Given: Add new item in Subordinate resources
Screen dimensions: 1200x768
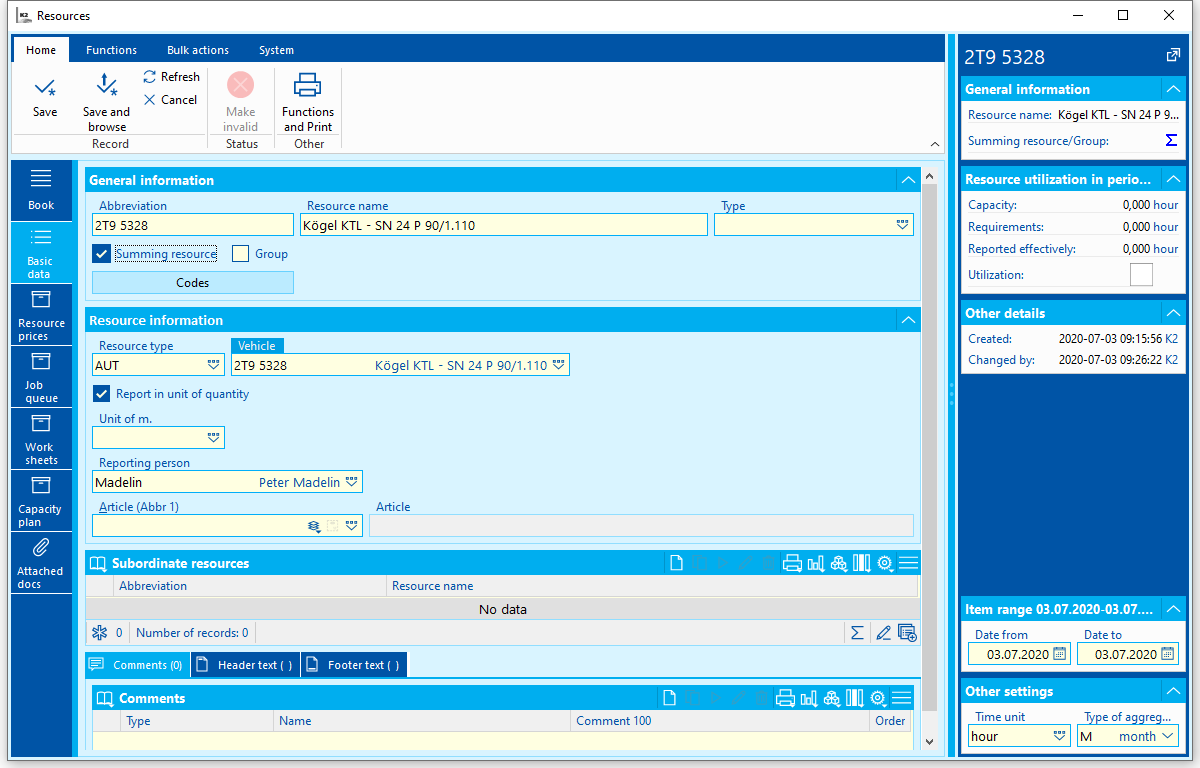Looking at the screenshot, I should point(677,563).
